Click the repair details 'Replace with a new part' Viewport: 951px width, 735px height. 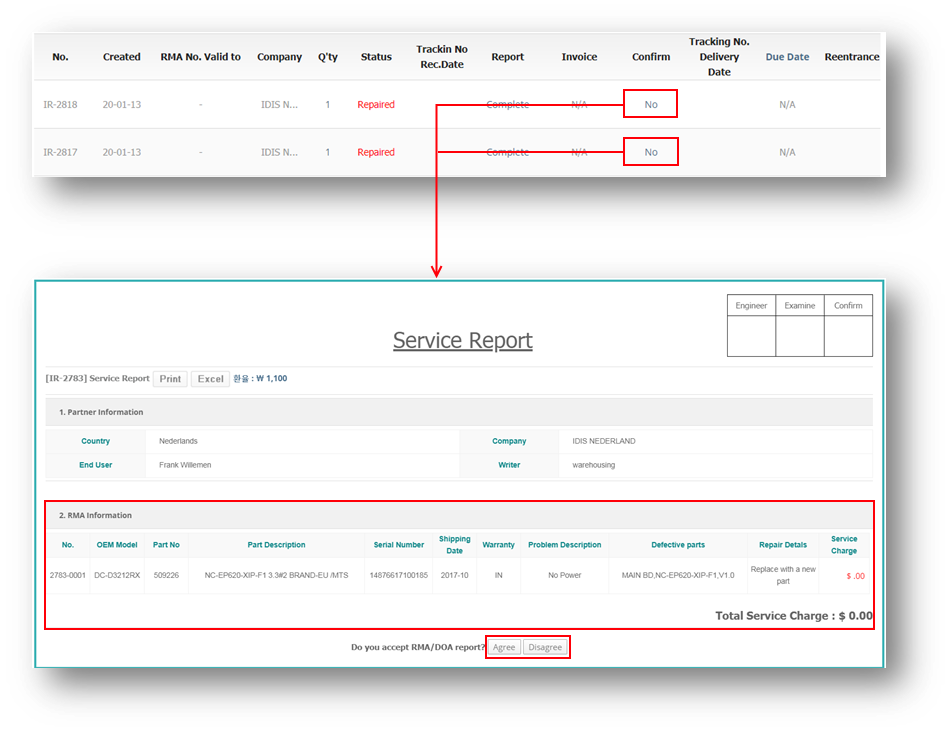coord(783,575)
